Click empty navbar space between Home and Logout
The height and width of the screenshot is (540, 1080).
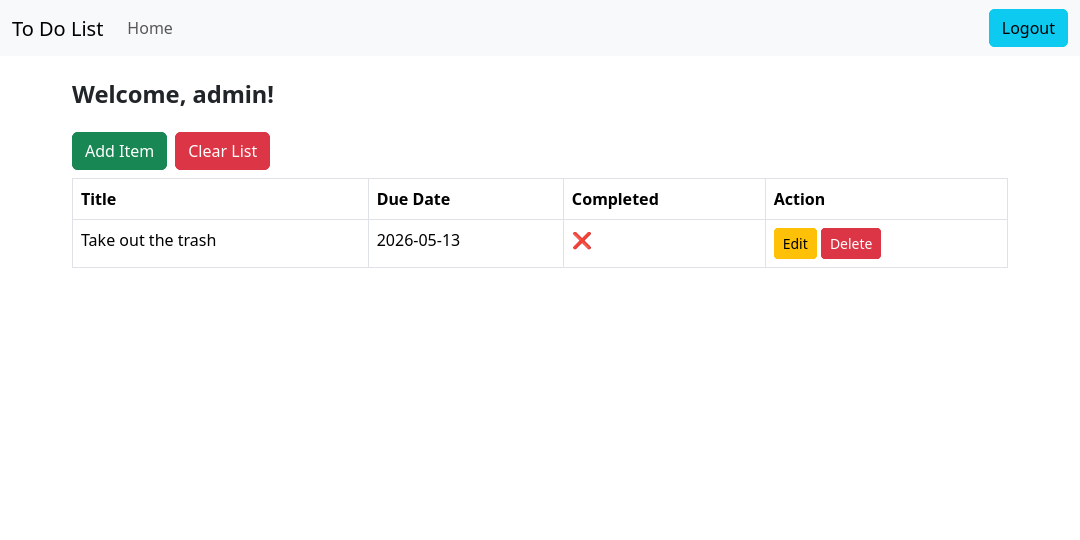coord(579,28)
